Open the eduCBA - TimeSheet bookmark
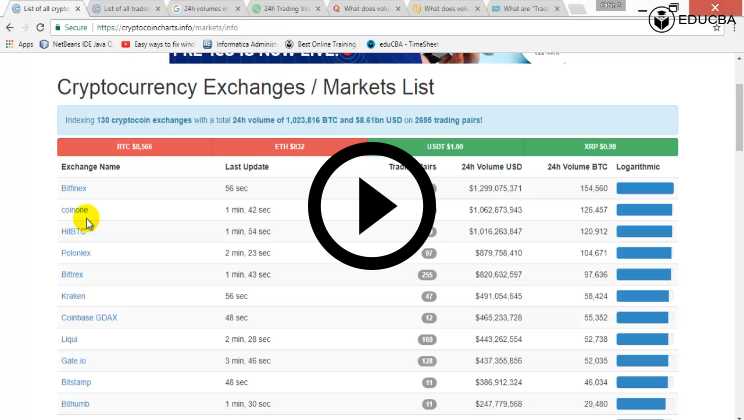This screenshot has width=744, height=420. pyautogui.click(x=404, y=44)
